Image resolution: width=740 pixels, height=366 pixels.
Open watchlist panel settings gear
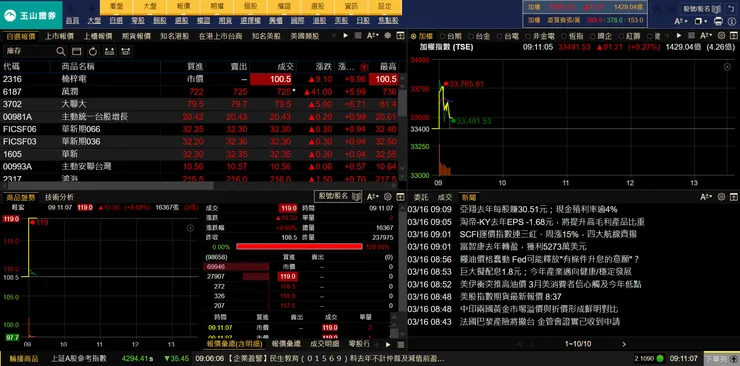(388, 36)
